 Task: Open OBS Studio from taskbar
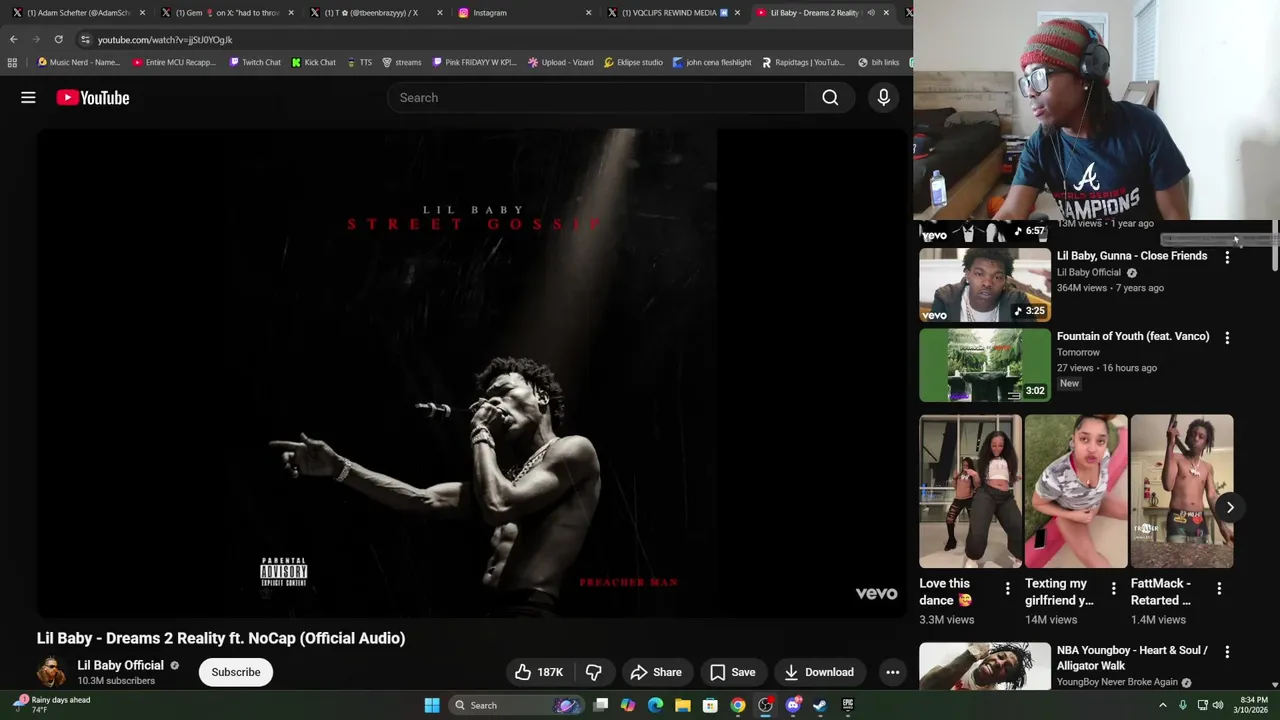tap(765, 705)
